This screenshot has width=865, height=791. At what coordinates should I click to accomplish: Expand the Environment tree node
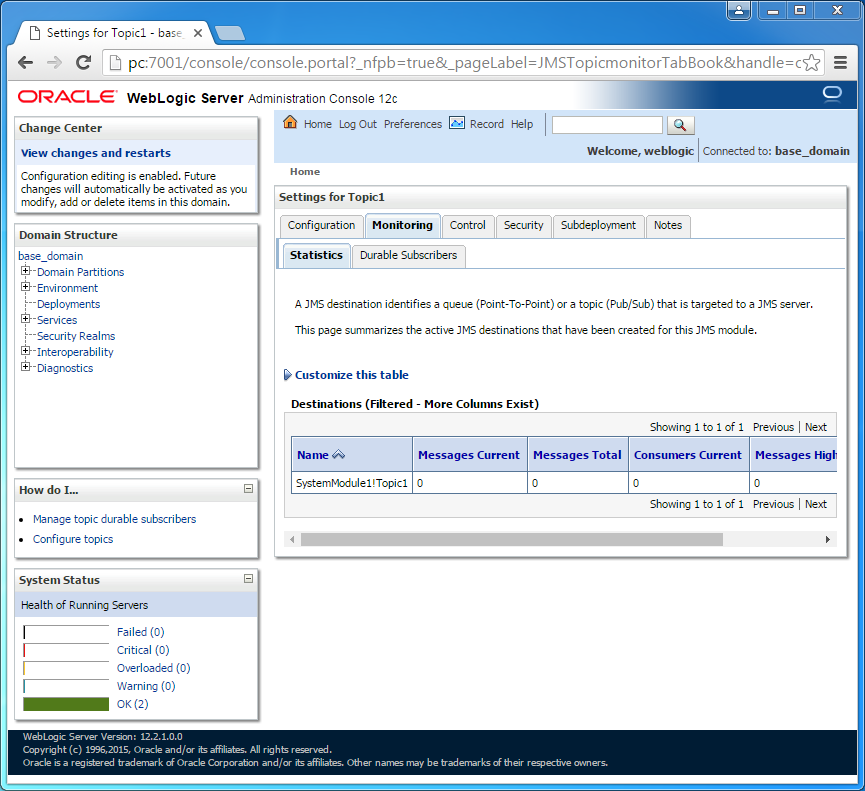point(25,287)
